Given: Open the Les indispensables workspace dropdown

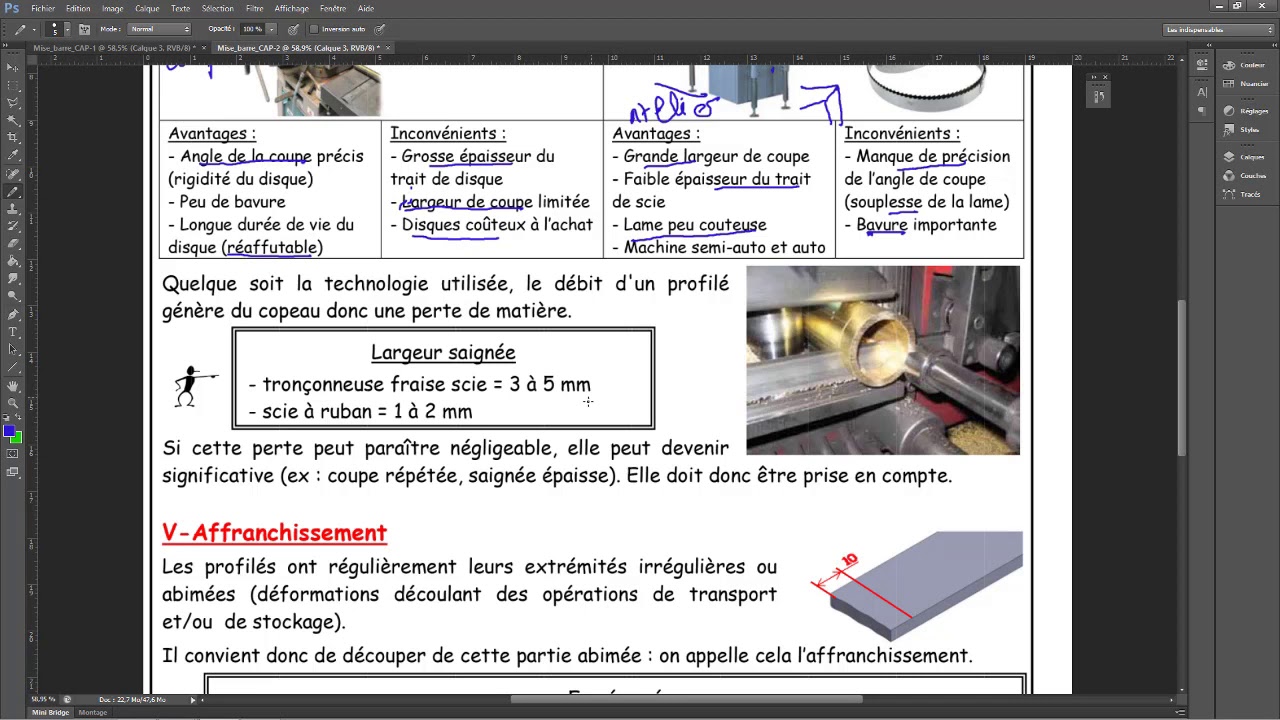Looking at the screenshot, I should [1219, 30].
